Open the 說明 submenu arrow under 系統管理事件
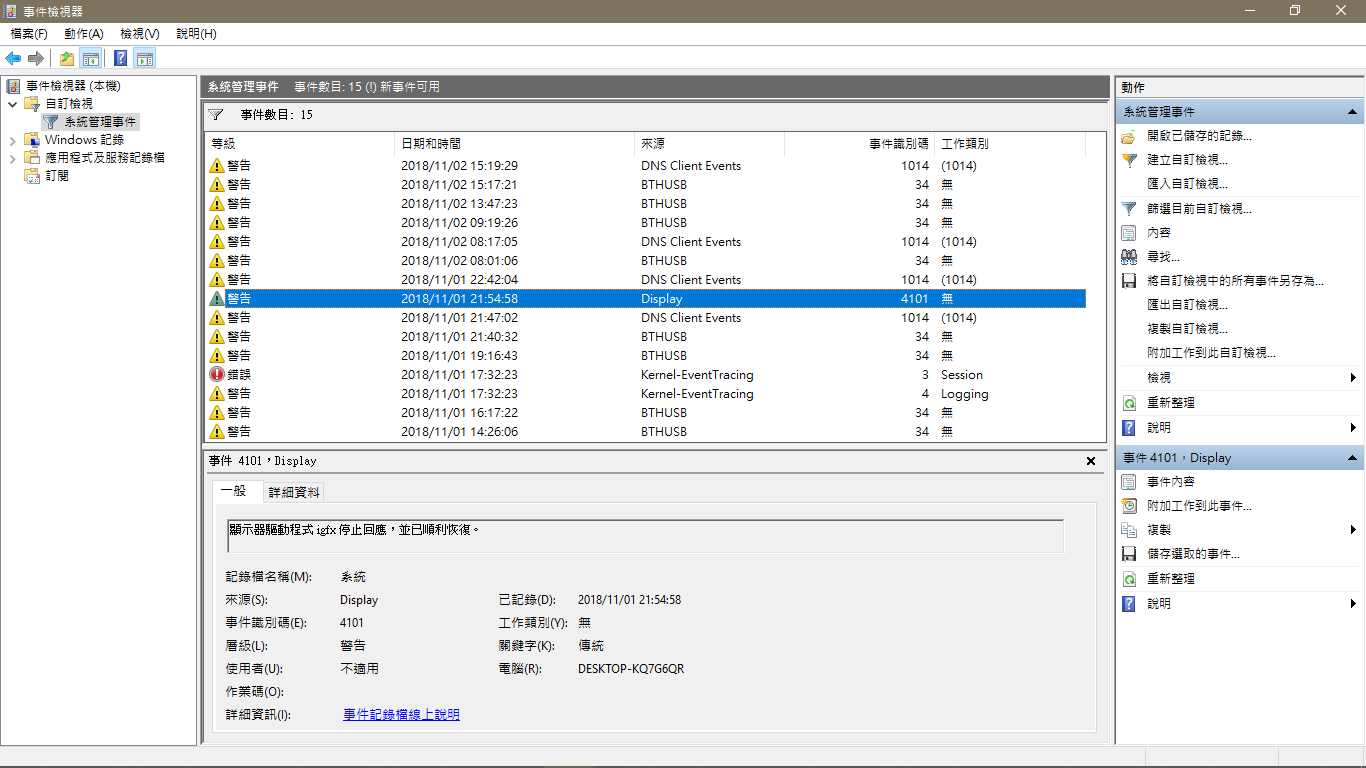Viewport: 1366px width, 768px height. [1353, 428]
